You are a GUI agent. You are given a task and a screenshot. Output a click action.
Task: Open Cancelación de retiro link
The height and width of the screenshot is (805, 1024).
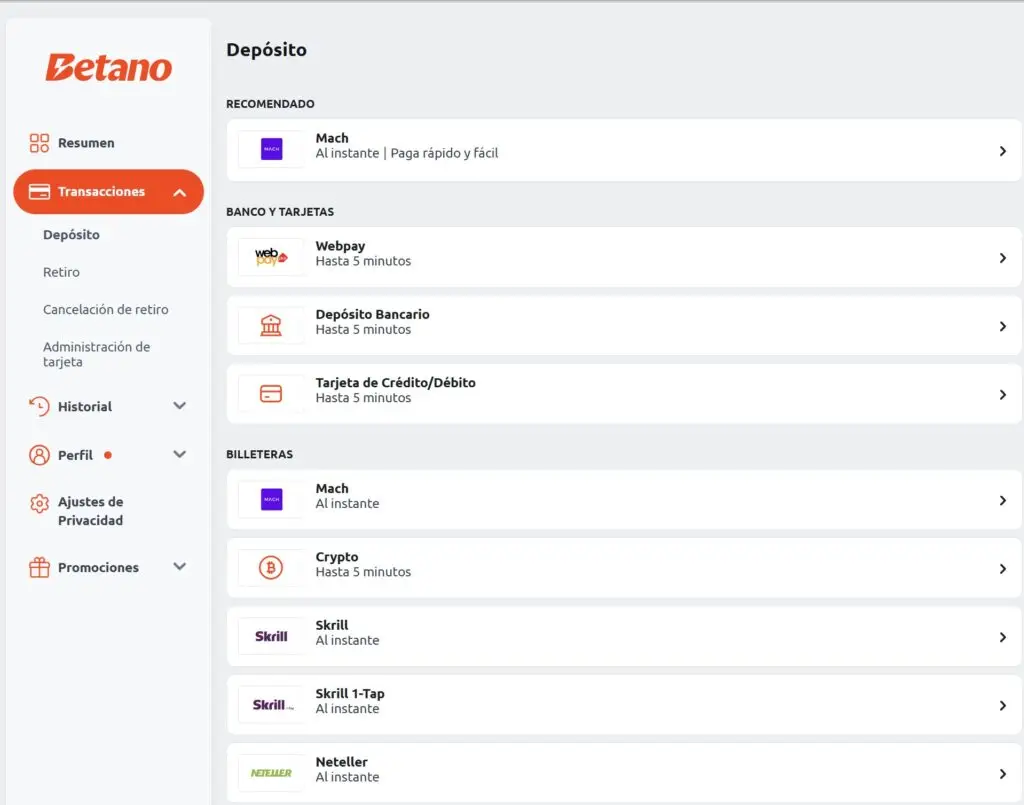coord(105,310)
